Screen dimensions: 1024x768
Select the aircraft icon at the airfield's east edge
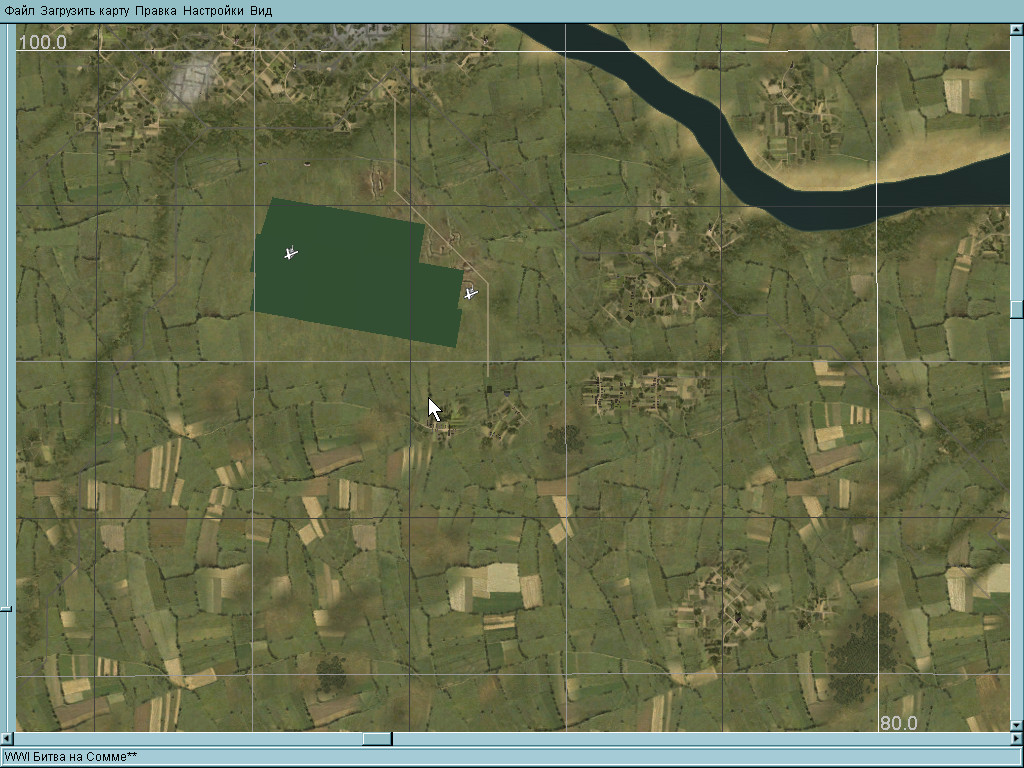(471, 294)
